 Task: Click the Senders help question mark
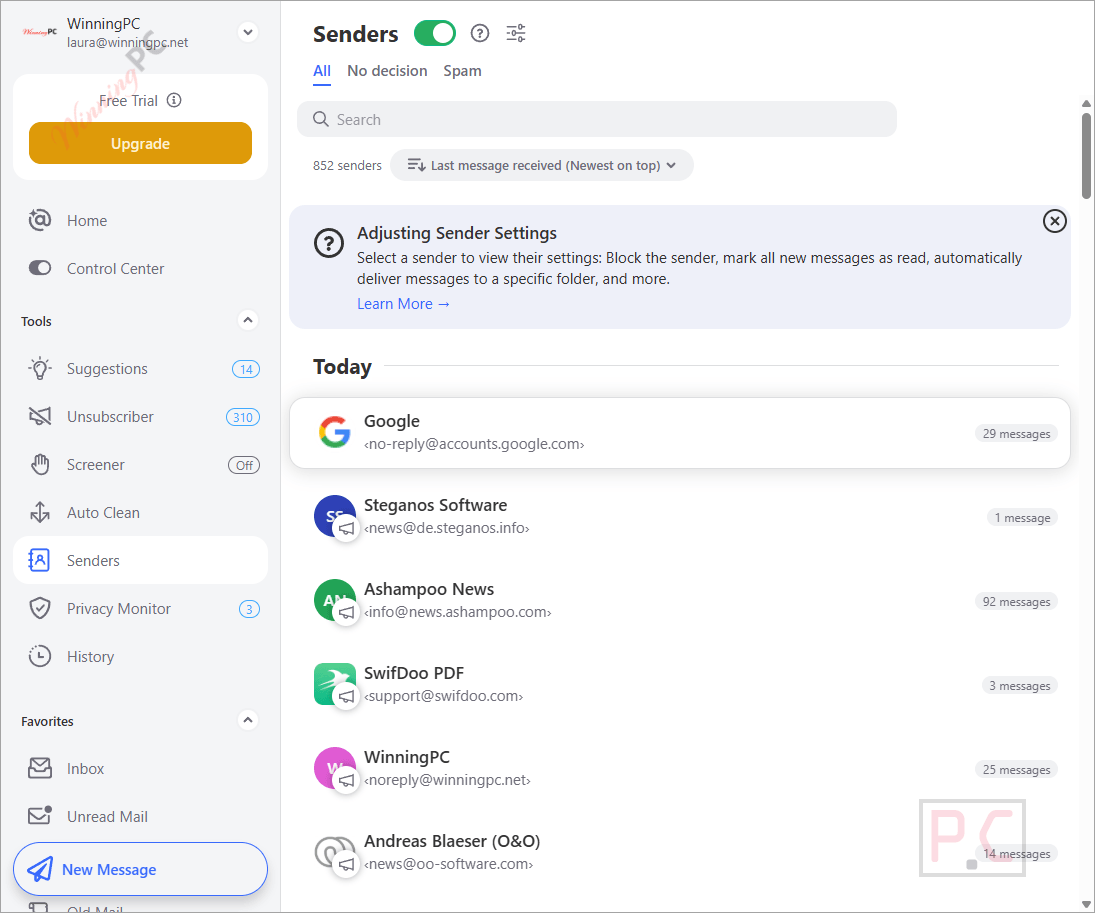[480, 33]
